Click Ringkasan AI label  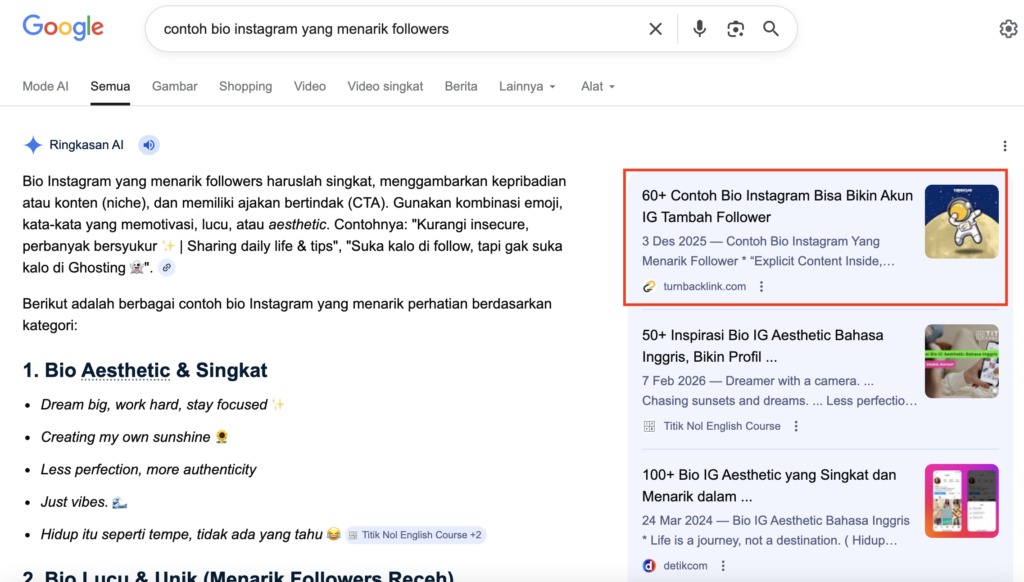pos(86,145)
